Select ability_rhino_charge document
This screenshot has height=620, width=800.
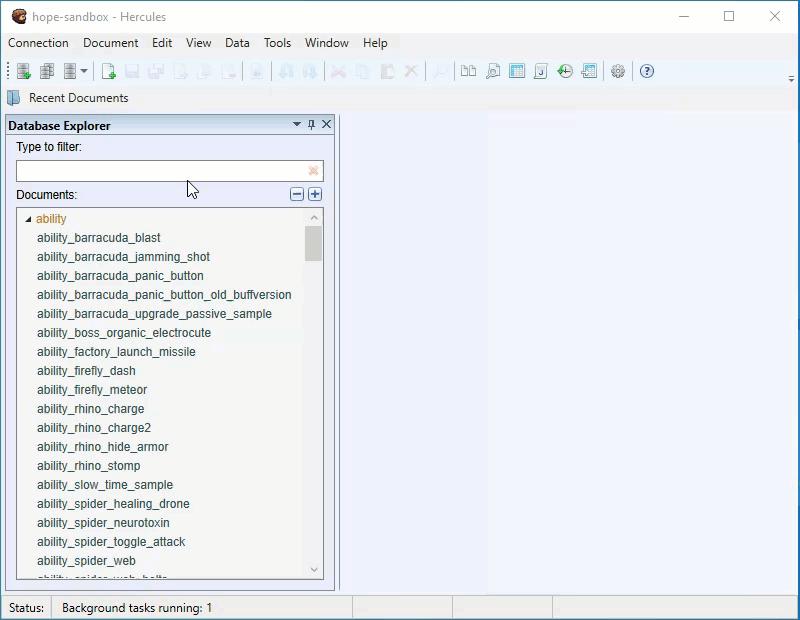click(90, 409)
